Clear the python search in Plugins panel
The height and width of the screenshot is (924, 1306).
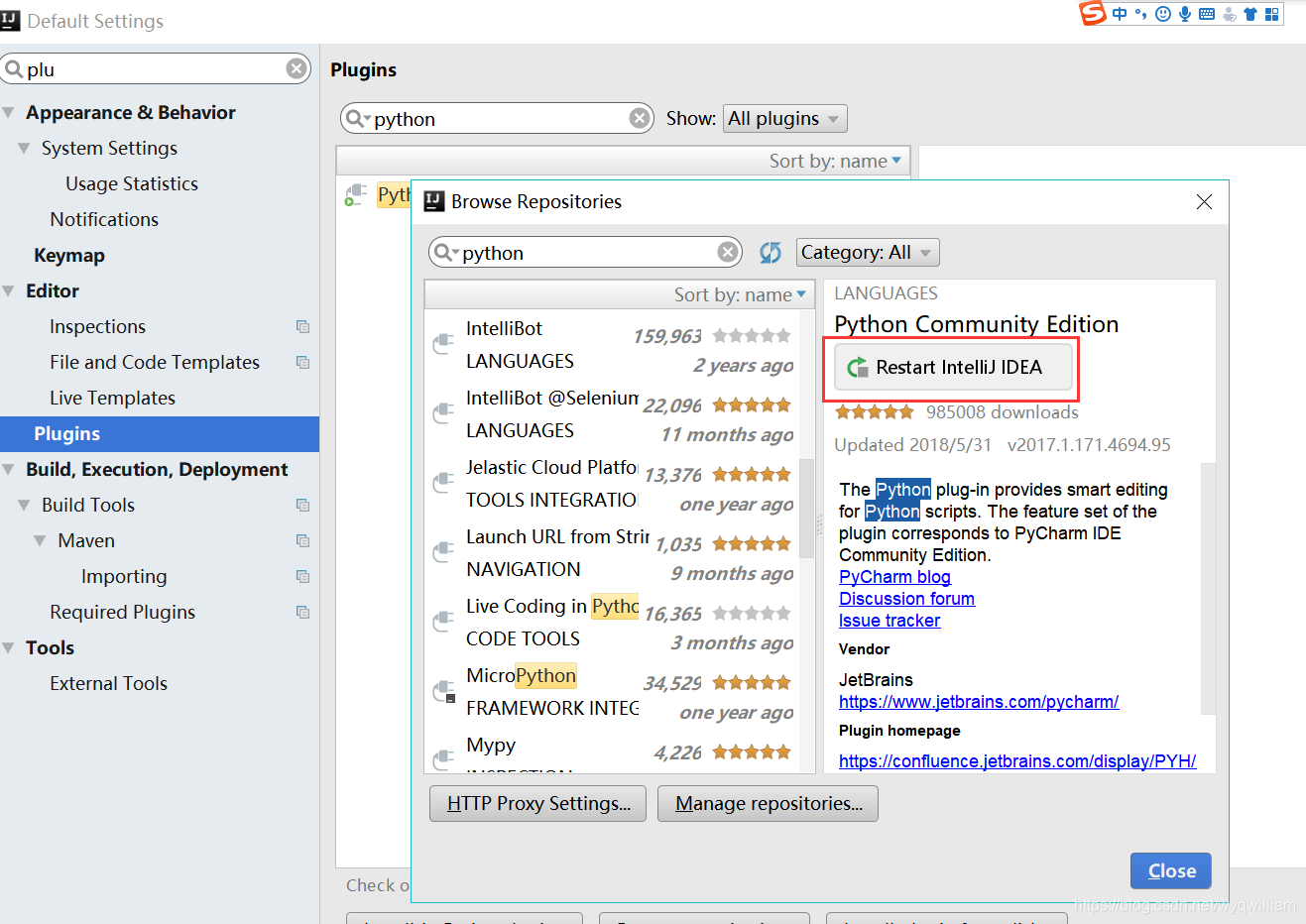[x=640, y=119]
